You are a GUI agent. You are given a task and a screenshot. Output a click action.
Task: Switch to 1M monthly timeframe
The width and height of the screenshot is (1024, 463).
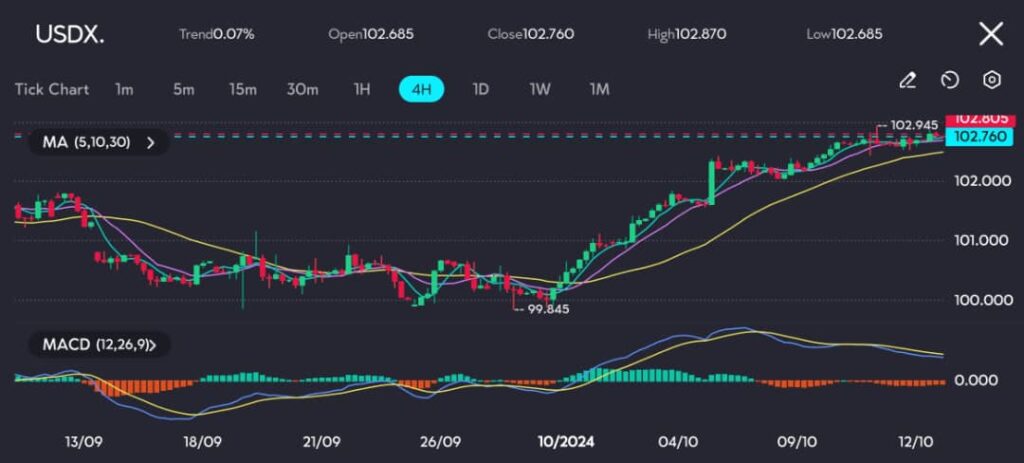pos(599,89)
